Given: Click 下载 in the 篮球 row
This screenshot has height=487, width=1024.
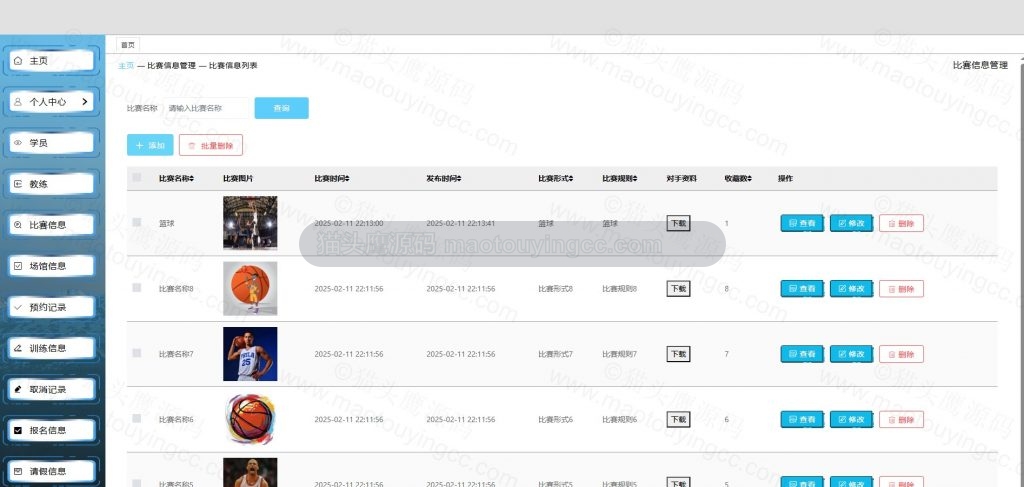Looking at the screenshot, I should [679, 223].
